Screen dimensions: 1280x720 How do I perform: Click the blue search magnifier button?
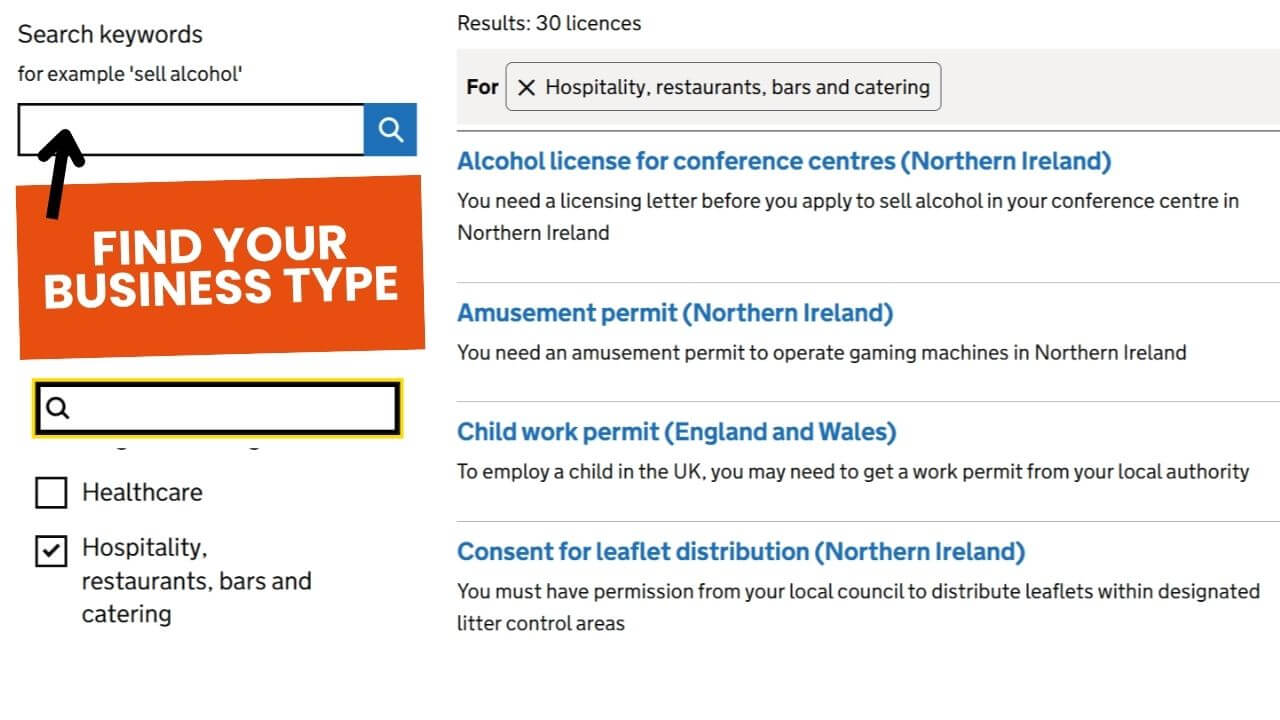pyautogui.click(x=390, y=129)
